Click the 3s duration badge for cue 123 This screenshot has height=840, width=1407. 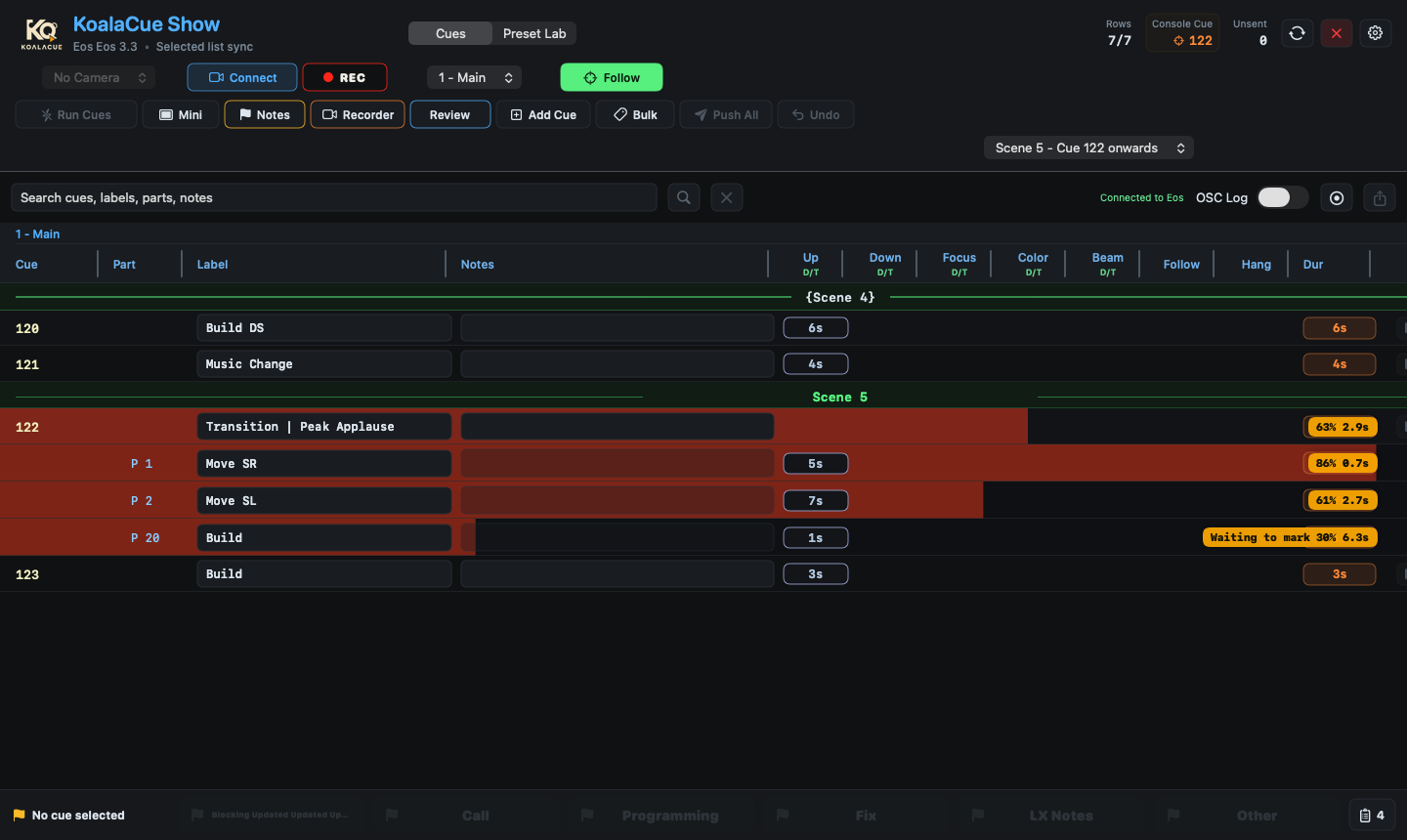(x=1340, y=574)
